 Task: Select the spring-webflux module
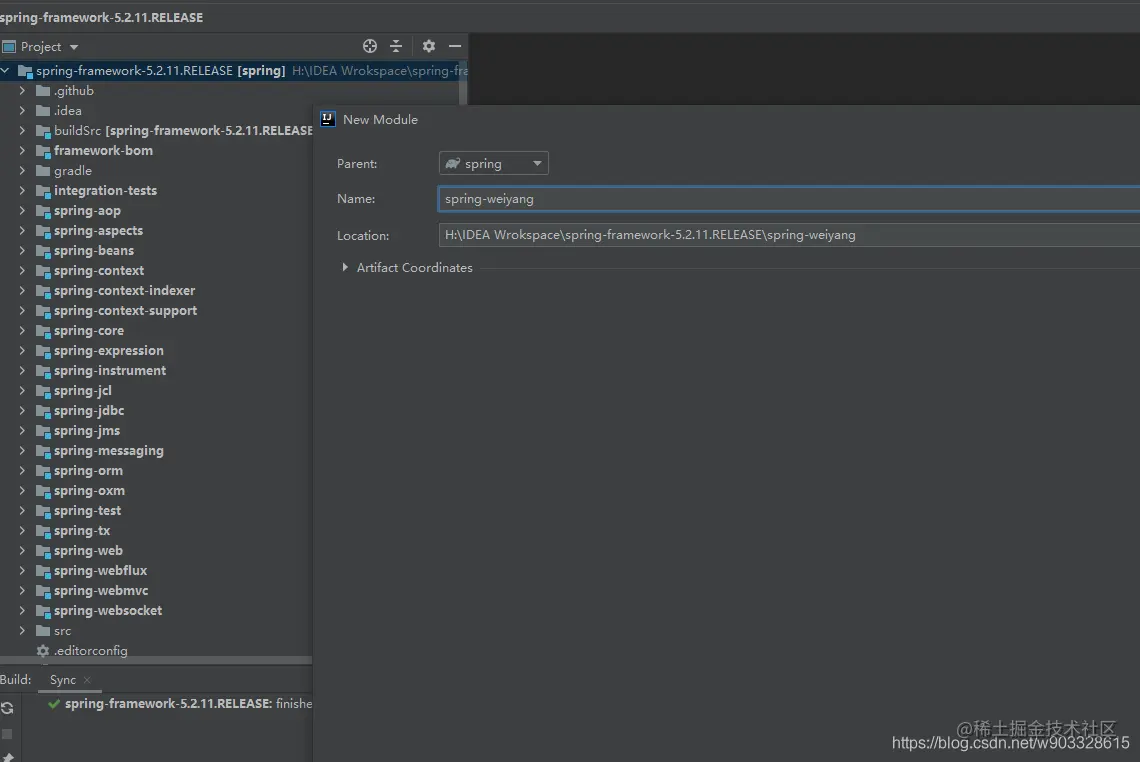[100, 571]
